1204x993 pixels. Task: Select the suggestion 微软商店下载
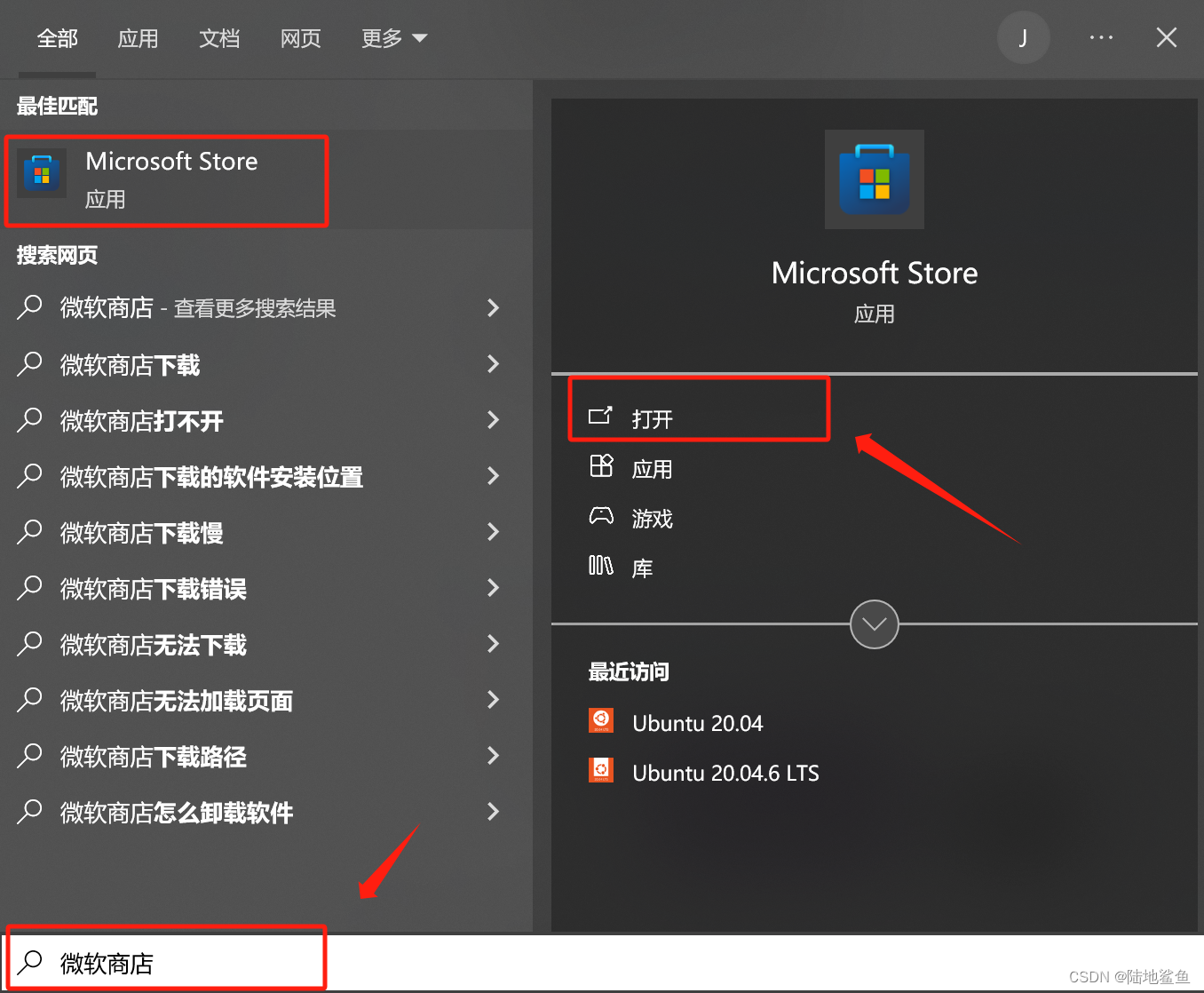(x=266, y=364)
